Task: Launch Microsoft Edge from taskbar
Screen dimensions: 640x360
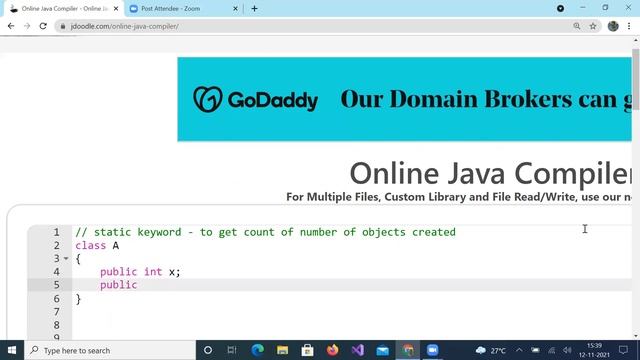Action: (x=257, y=350)
